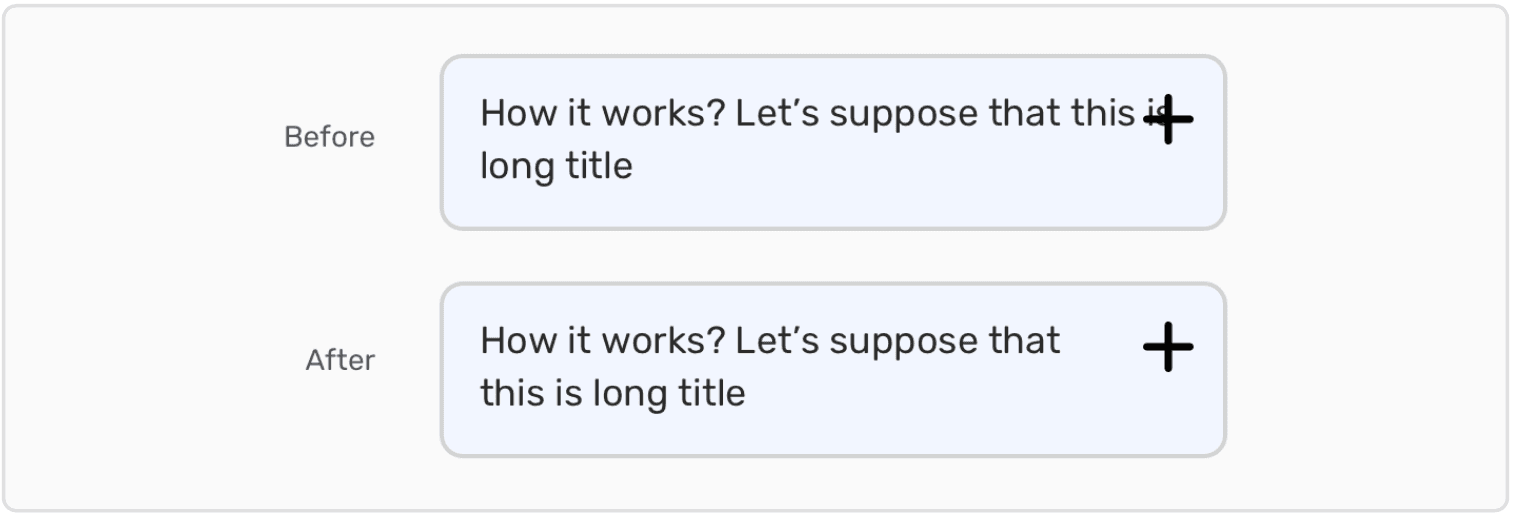Click "Let's suppose that" in the After card
The width and height of the screenshot is (1518, 522).
click(897, 341)
